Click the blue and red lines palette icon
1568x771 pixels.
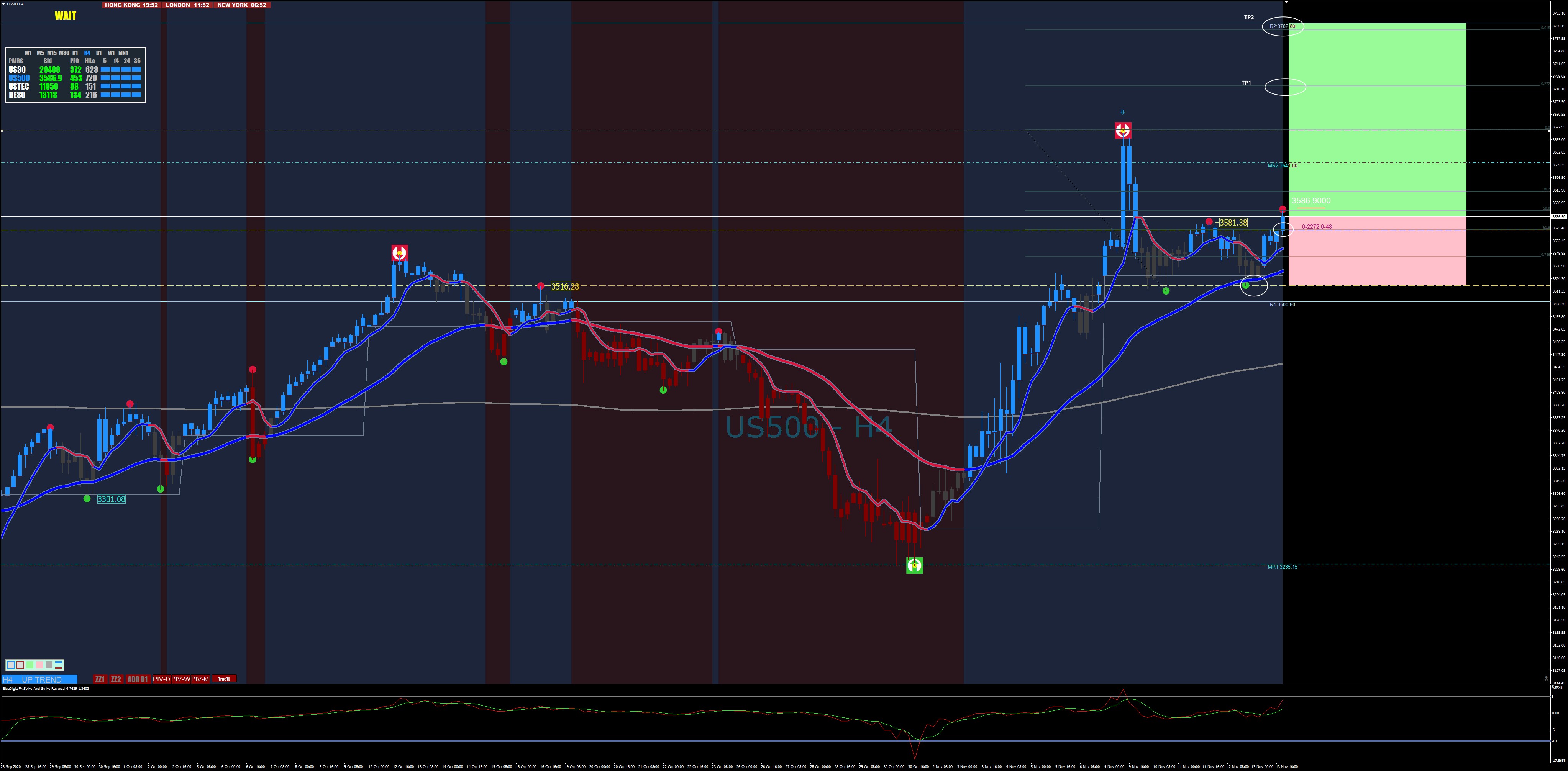click(x=58, y=665)
